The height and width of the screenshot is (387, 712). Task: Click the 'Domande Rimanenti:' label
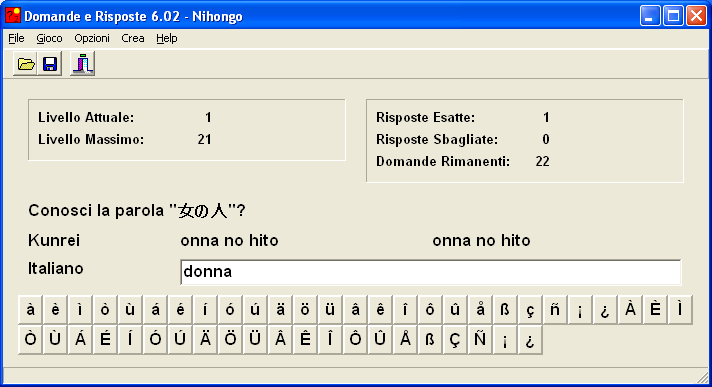coord(443,161)
